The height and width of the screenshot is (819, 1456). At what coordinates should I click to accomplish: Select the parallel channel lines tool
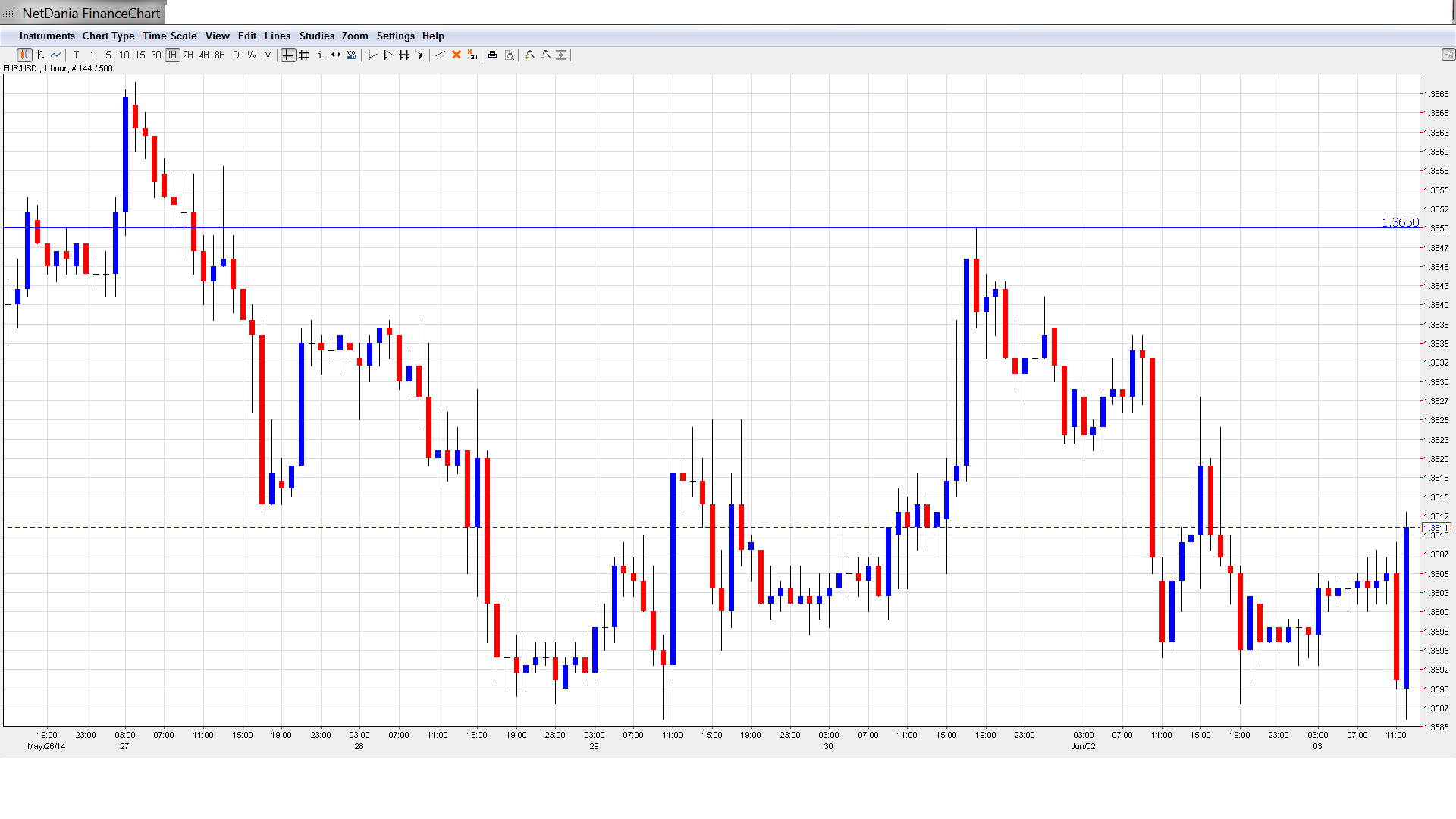pos(403,55)
